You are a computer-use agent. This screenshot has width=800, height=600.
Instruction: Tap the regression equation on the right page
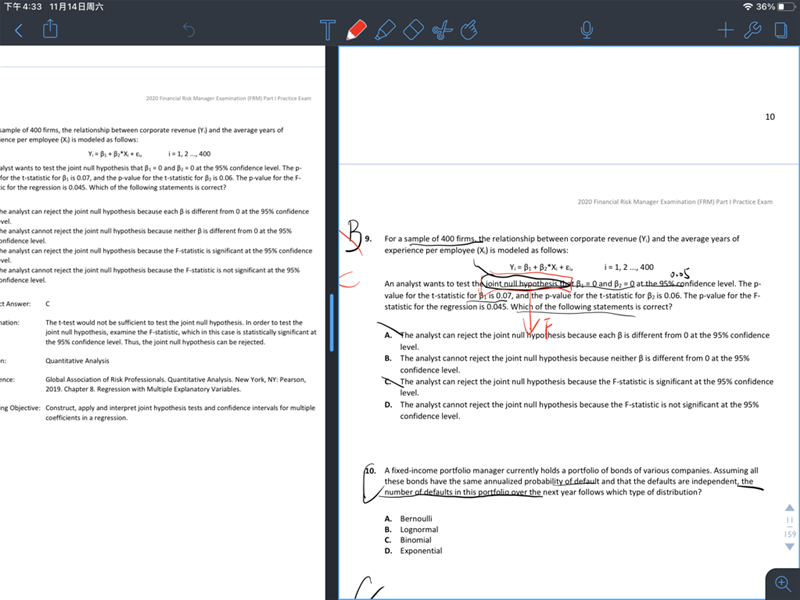(541, 267)
